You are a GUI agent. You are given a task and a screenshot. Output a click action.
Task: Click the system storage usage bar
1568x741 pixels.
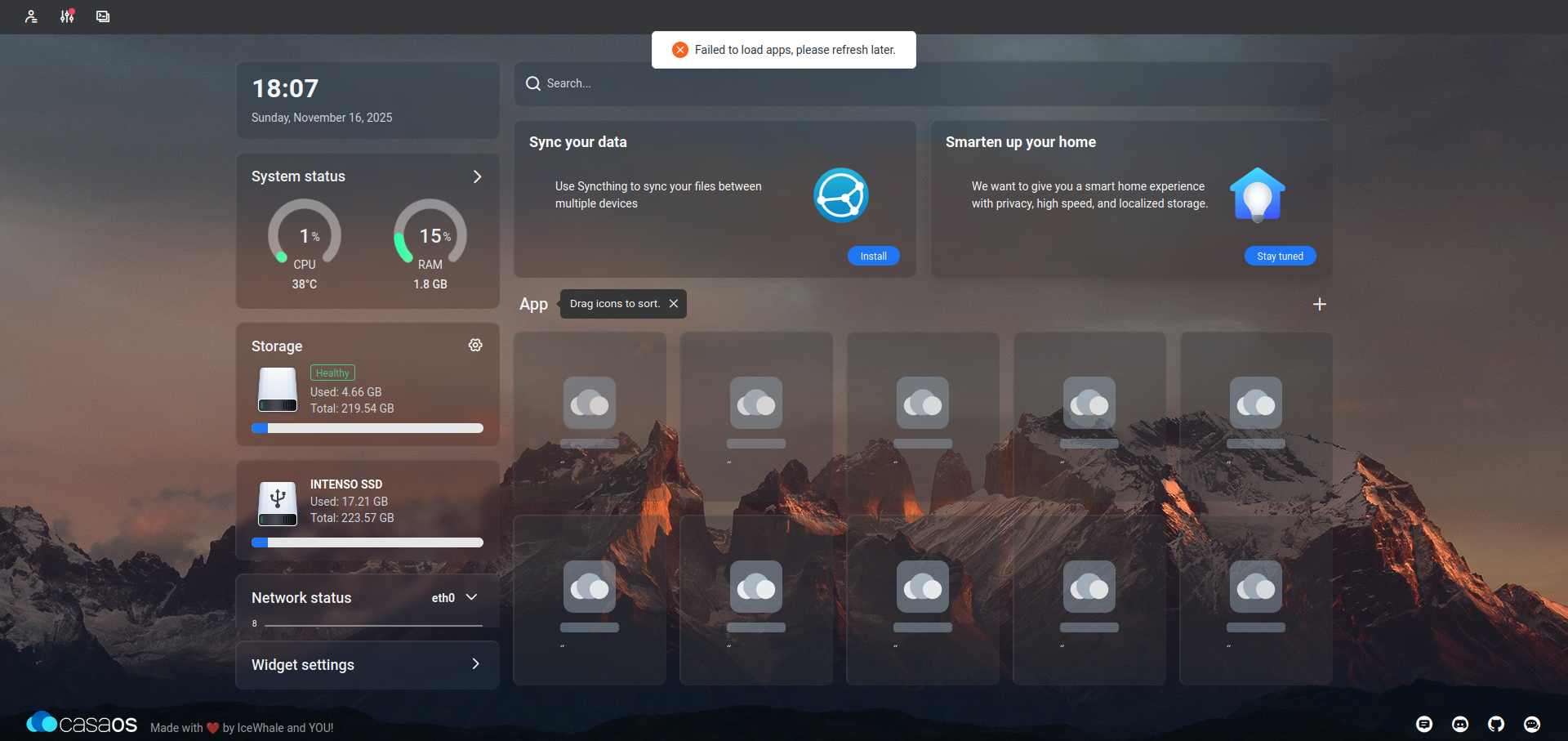pyautogui.click(x=367, y=428)
